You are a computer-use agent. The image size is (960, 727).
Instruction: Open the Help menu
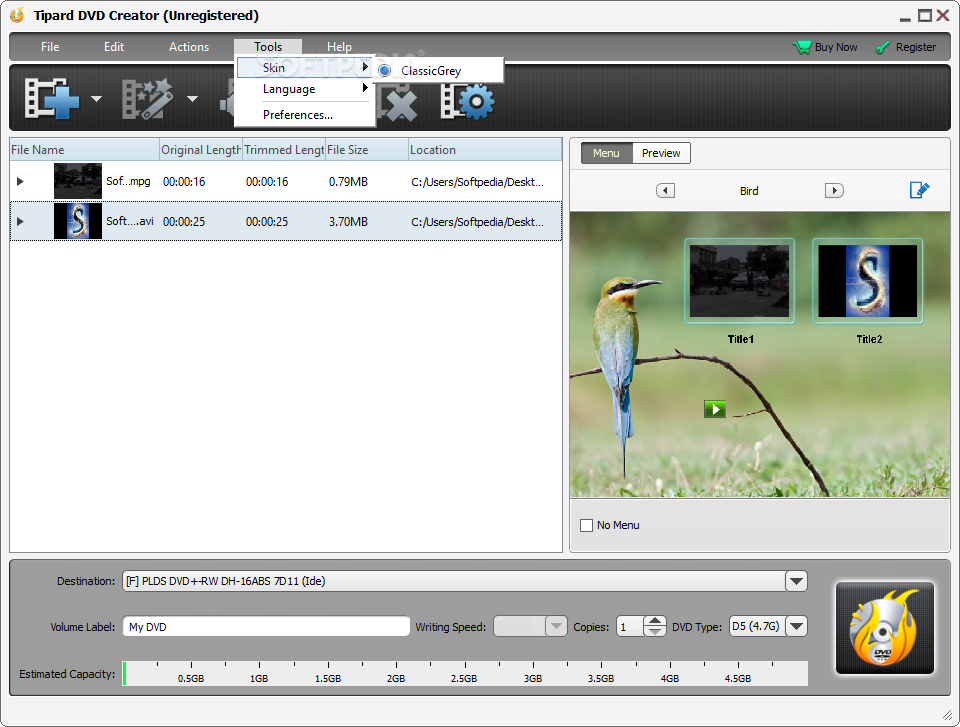339,47
